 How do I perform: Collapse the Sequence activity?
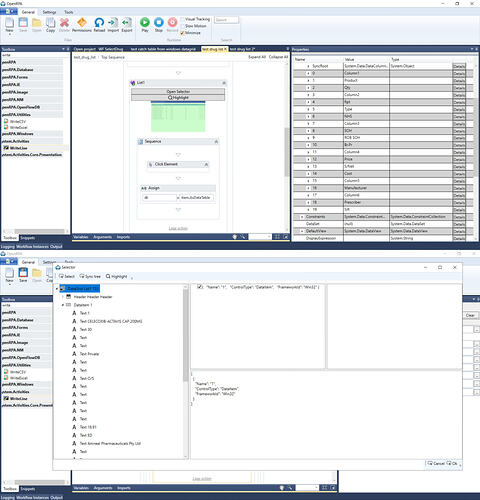tap(216, 142)
